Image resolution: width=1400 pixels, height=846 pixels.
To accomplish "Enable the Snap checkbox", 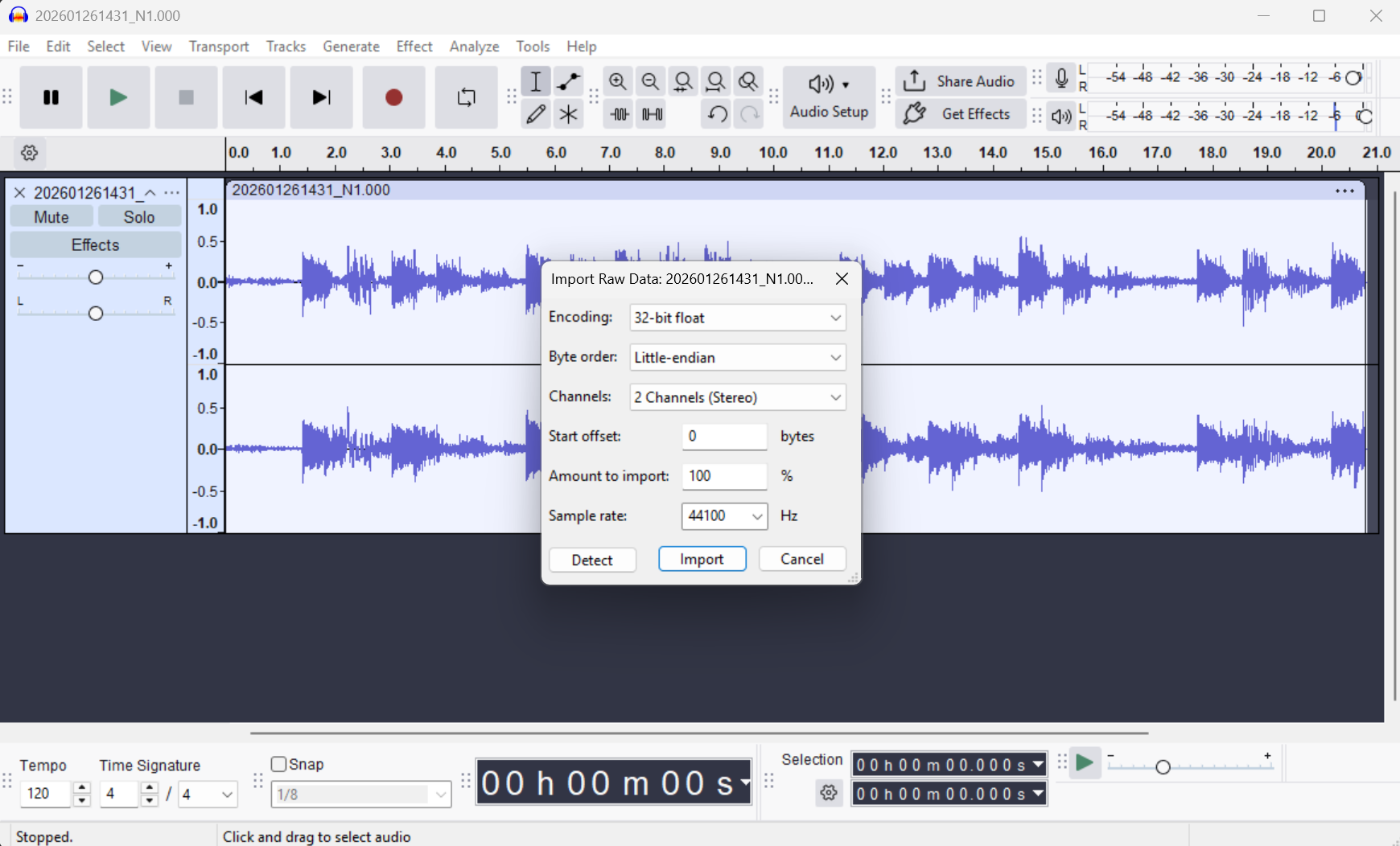I will [279, 764].
